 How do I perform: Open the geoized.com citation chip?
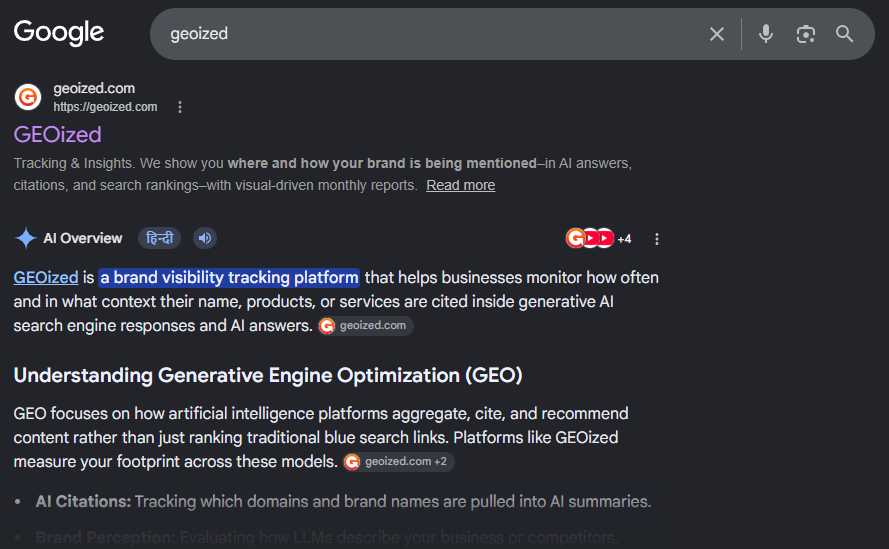(365, 326)
